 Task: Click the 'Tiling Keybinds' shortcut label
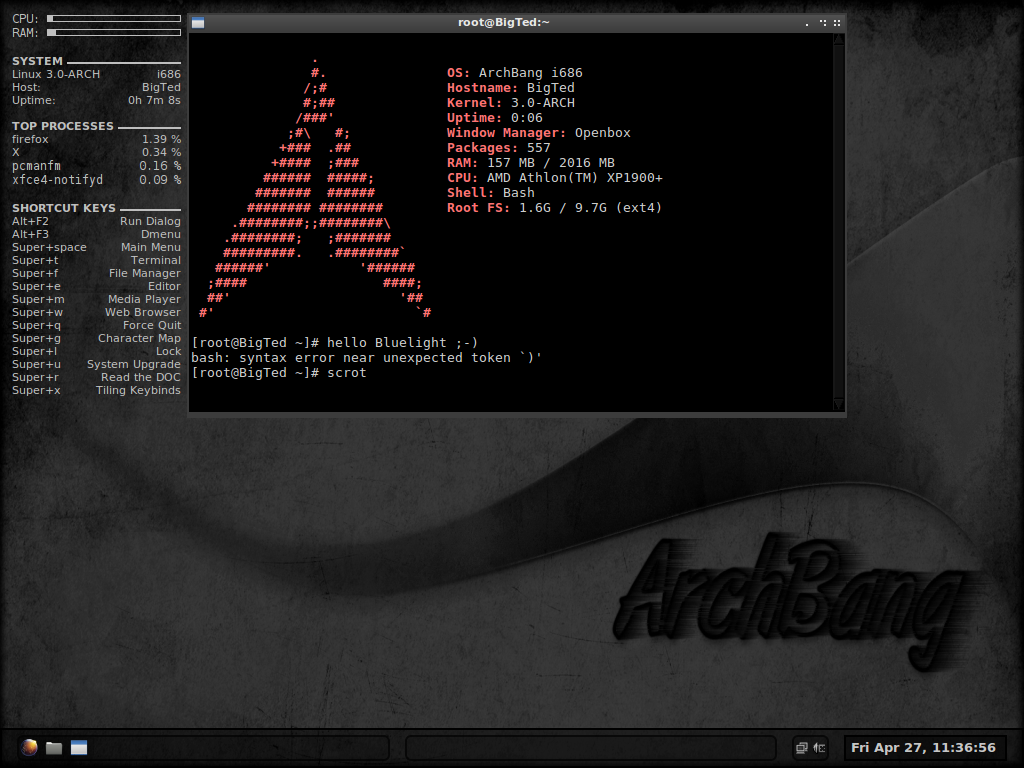click(x=138, y=391)
